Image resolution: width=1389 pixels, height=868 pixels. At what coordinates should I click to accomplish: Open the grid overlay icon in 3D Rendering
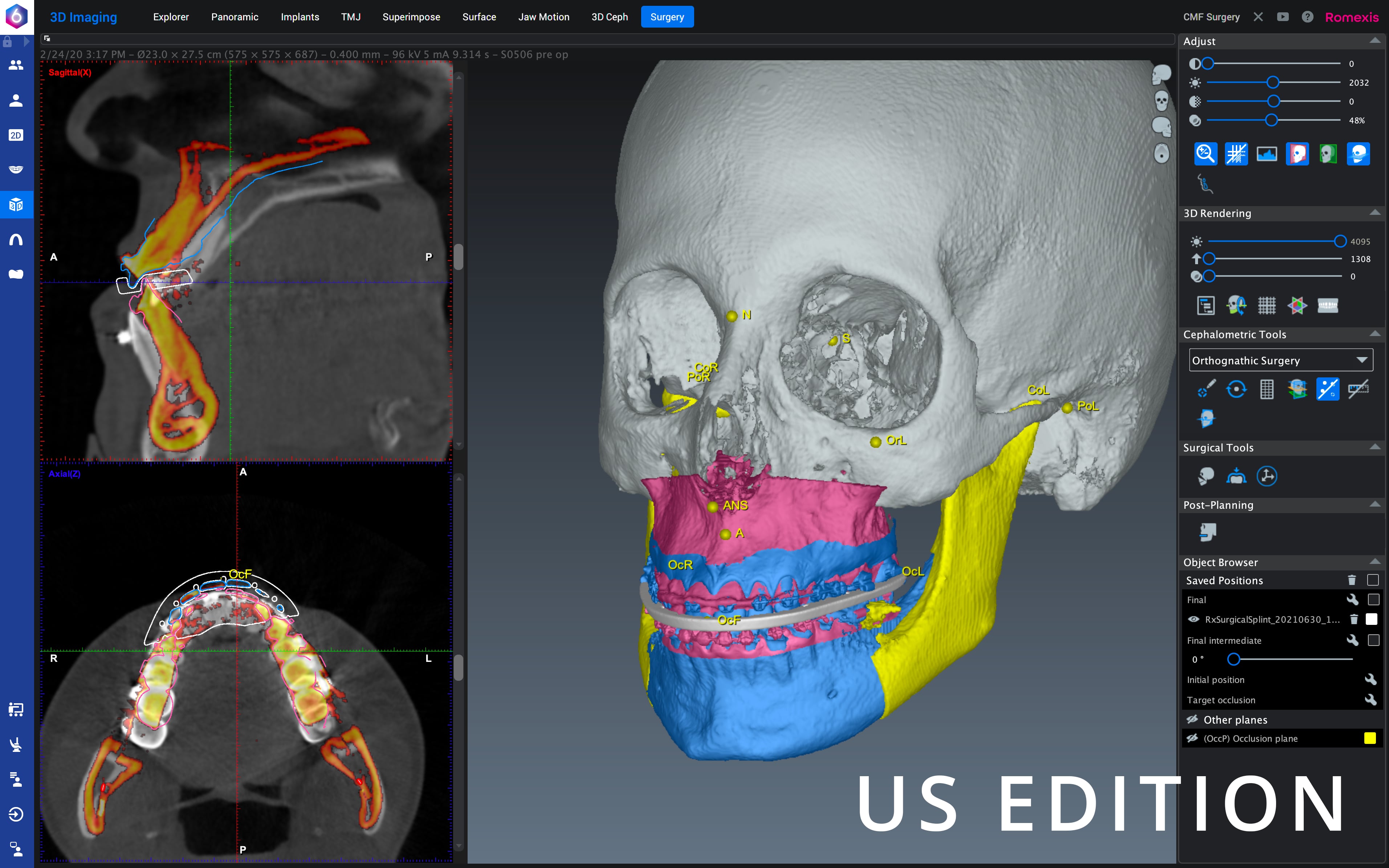[x=1267, y=306]
